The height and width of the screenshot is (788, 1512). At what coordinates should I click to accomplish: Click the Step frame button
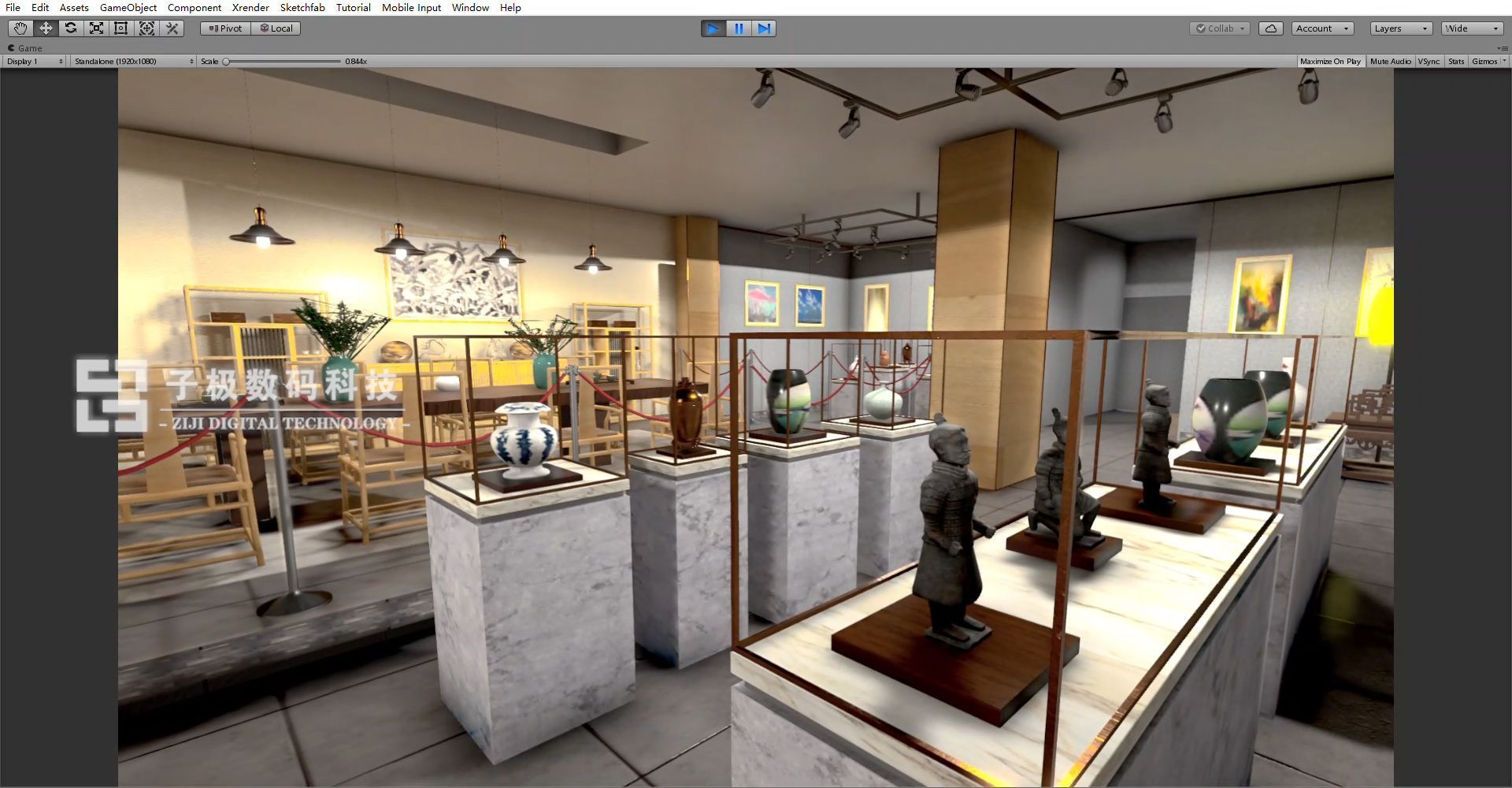coord(764,28)
